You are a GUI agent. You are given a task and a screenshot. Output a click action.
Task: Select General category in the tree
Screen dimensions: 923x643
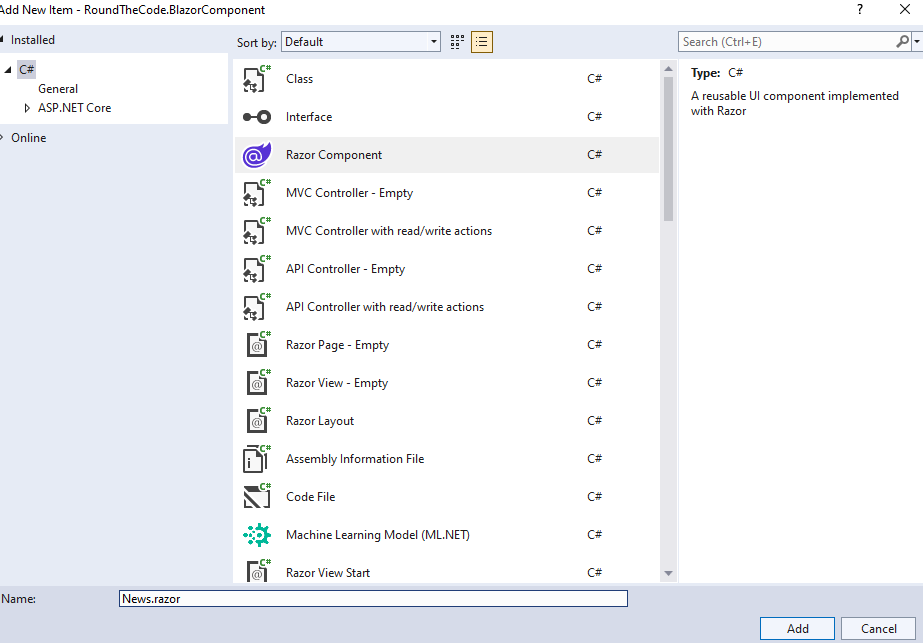(x=58, y=89)
